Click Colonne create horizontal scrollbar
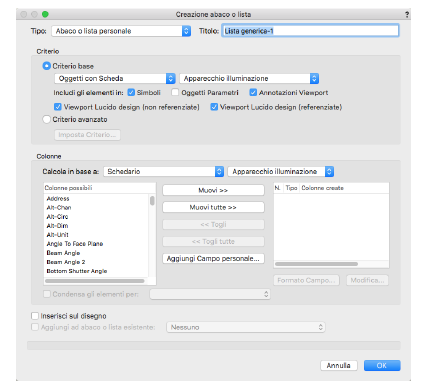433x391 pixels. [316, 264]
